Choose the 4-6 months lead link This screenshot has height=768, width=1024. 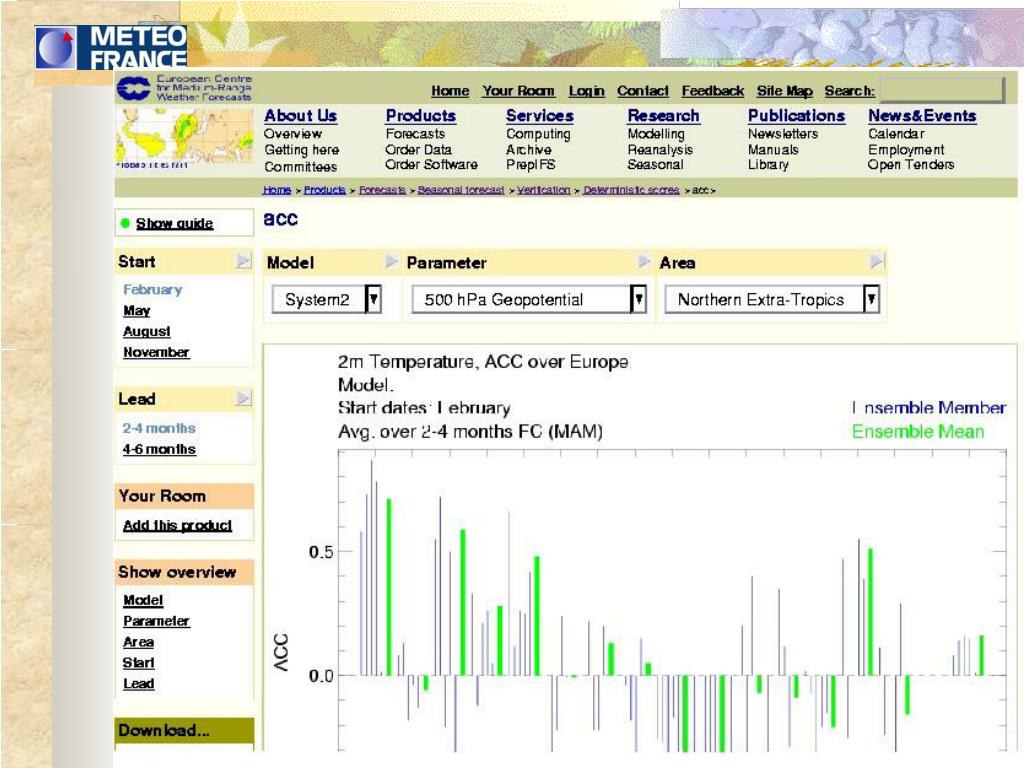pyautogui.click(x=159, y=449)
